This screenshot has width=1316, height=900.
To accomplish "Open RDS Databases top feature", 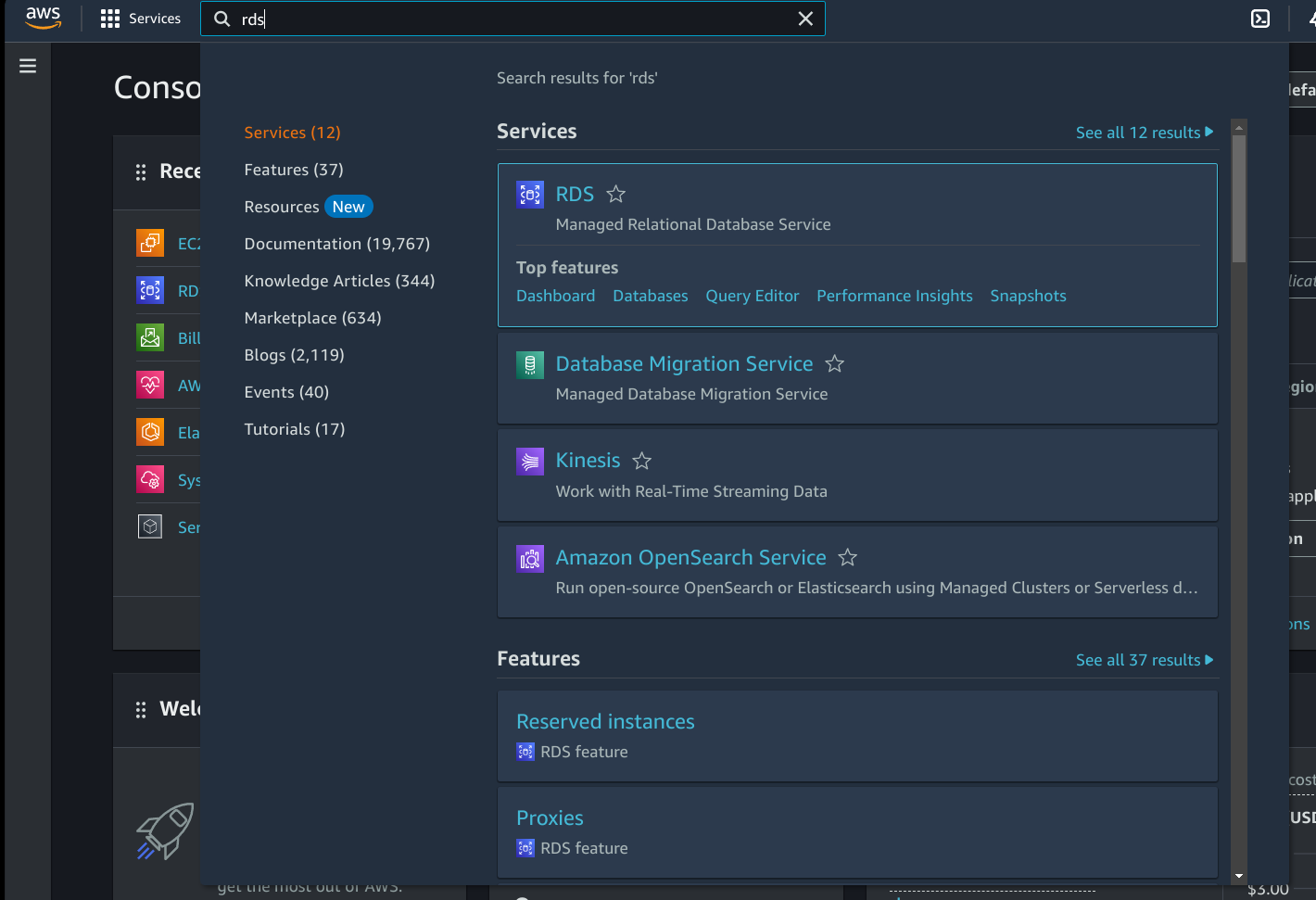I will click(651, 296).
